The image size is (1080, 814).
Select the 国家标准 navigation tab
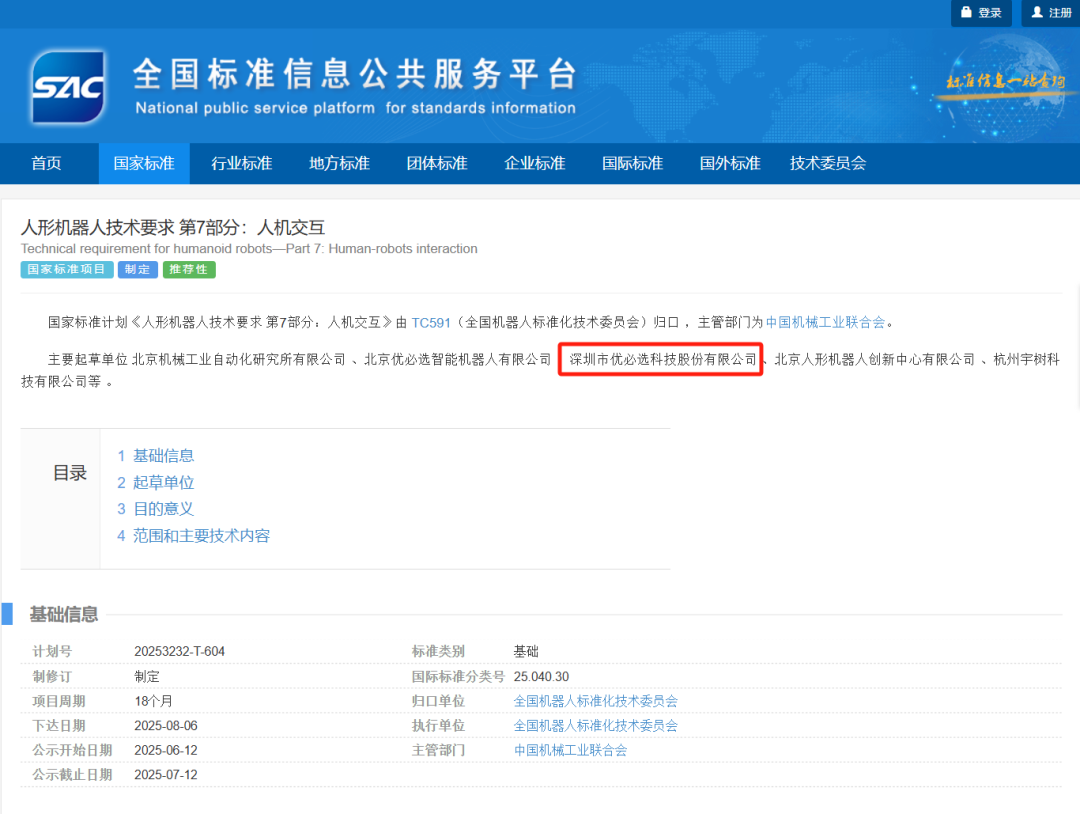pos(144,163)
